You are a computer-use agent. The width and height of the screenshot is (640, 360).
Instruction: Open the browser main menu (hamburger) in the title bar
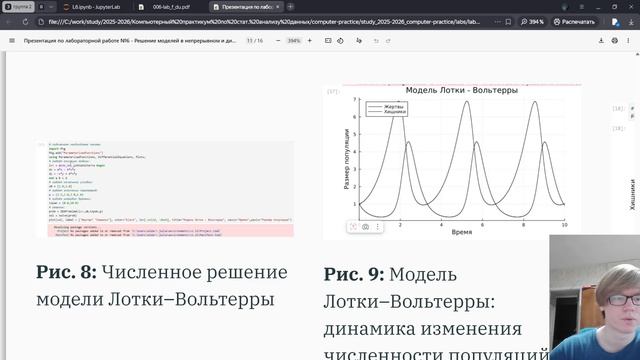click(582, 7)
